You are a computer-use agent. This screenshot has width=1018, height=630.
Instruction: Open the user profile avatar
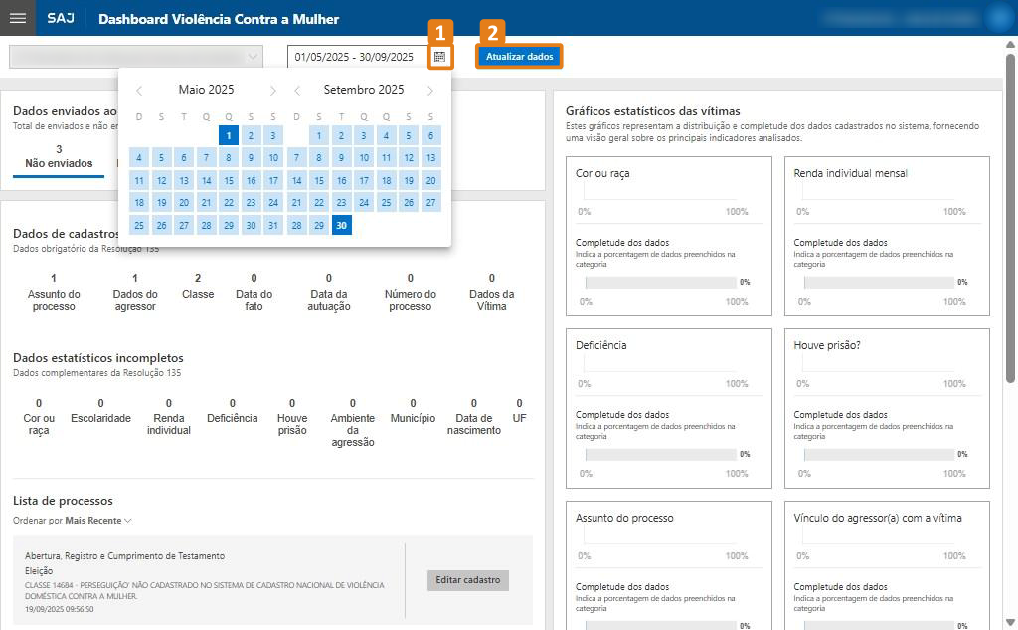pos(996,18)
